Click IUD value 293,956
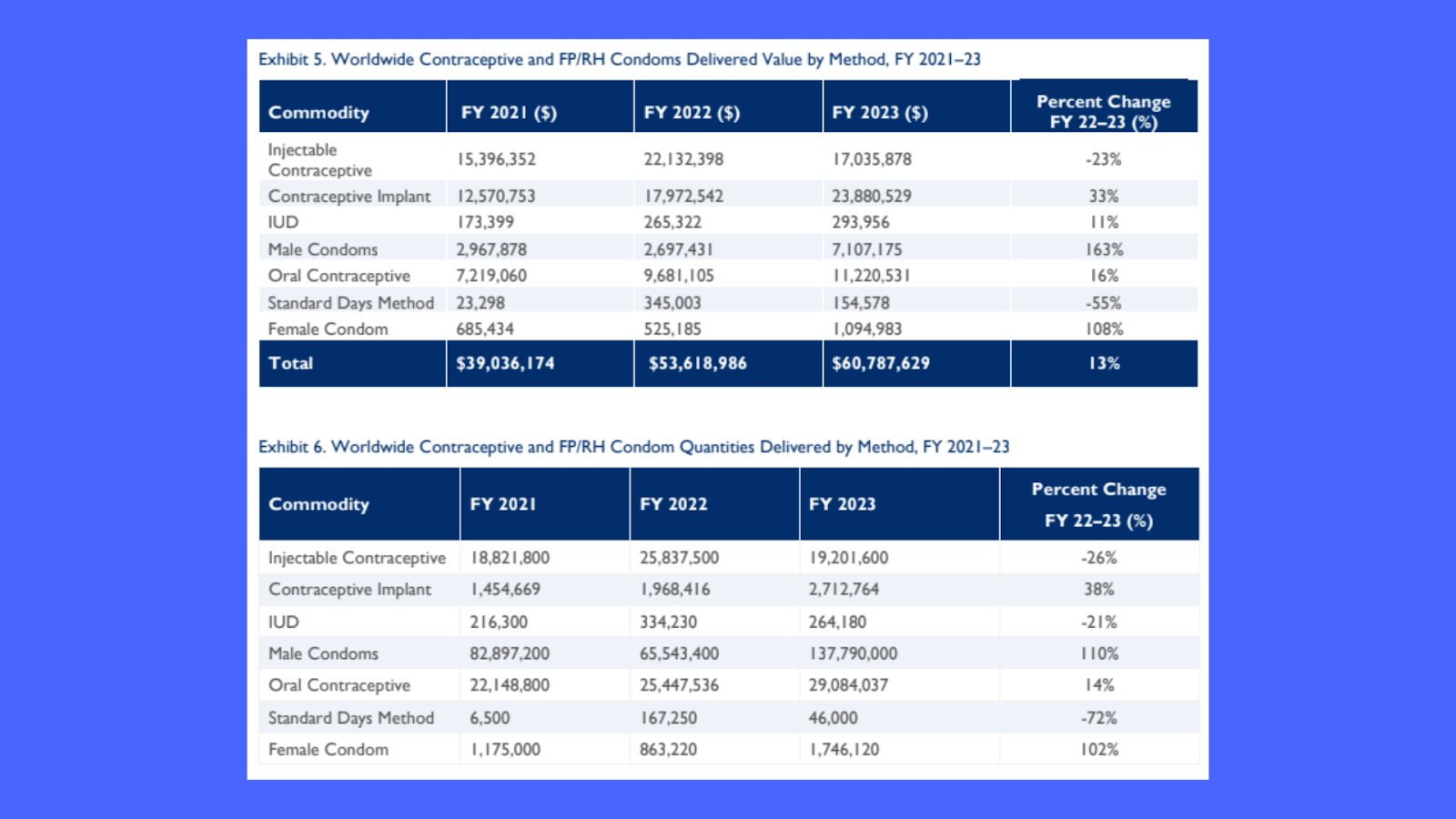The height and width of the screenshot is (819, 1456). [861, 222]
